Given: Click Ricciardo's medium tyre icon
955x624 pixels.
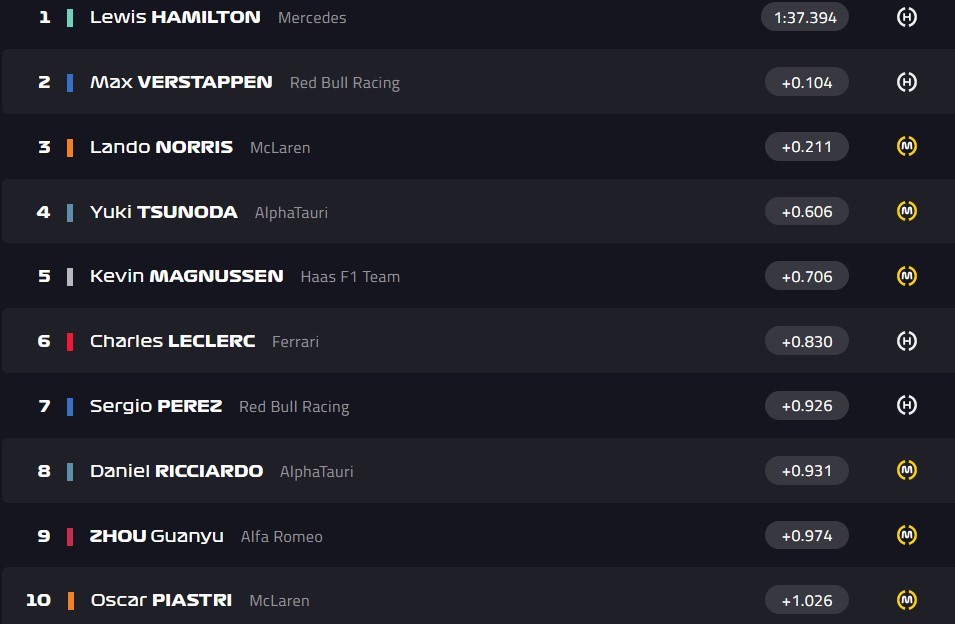Looking at the screenshot, I should click(906, 470).
